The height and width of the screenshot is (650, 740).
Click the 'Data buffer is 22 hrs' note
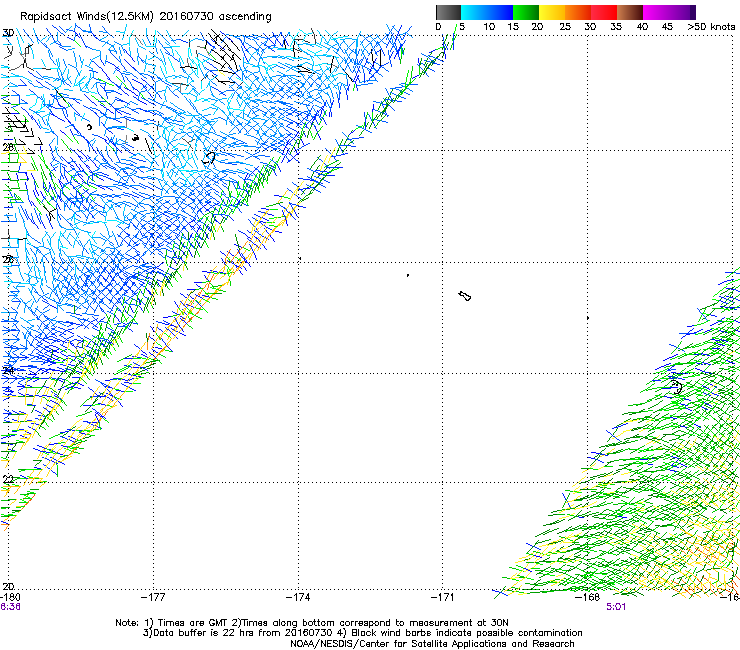pyautogui.click(x=362, y=633)
